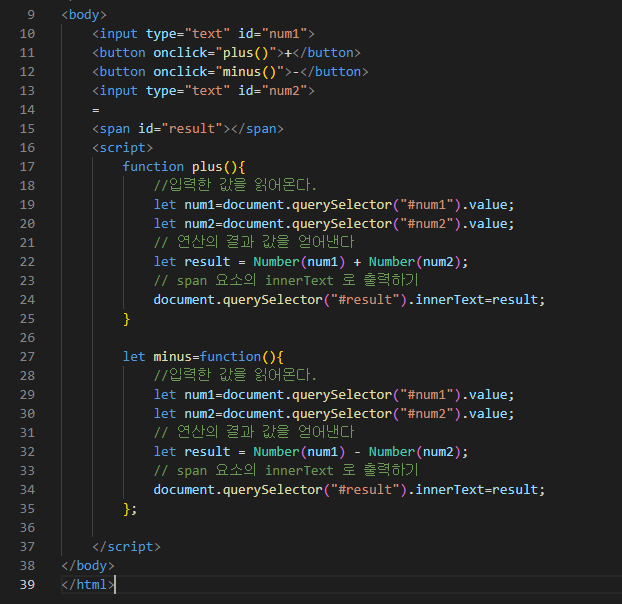Click 'let num2=' statement on line 30
622x604 pixels.
pyautogui.click(x=334, y=414)
